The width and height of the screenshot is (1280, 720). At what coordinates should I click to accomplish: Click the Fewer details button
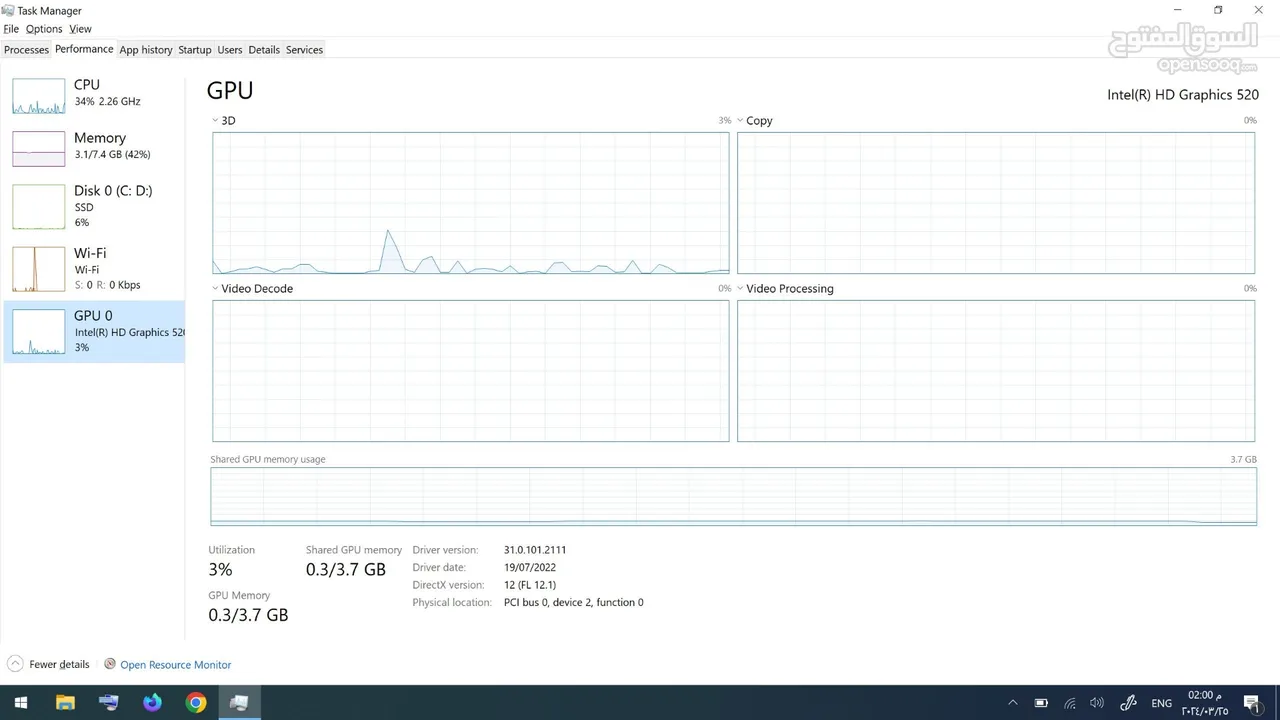click(48, 664)
